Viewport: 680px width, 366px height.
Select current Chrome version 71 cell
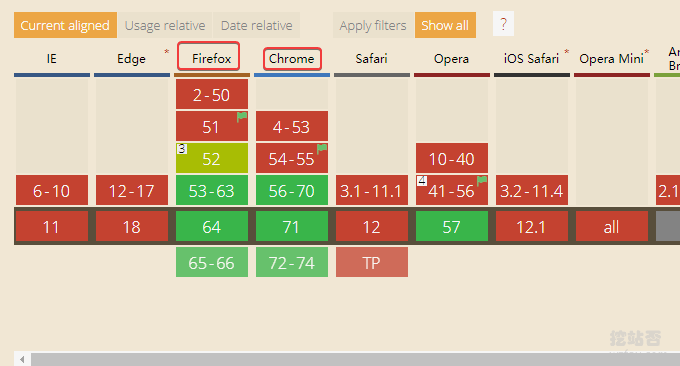292,226
